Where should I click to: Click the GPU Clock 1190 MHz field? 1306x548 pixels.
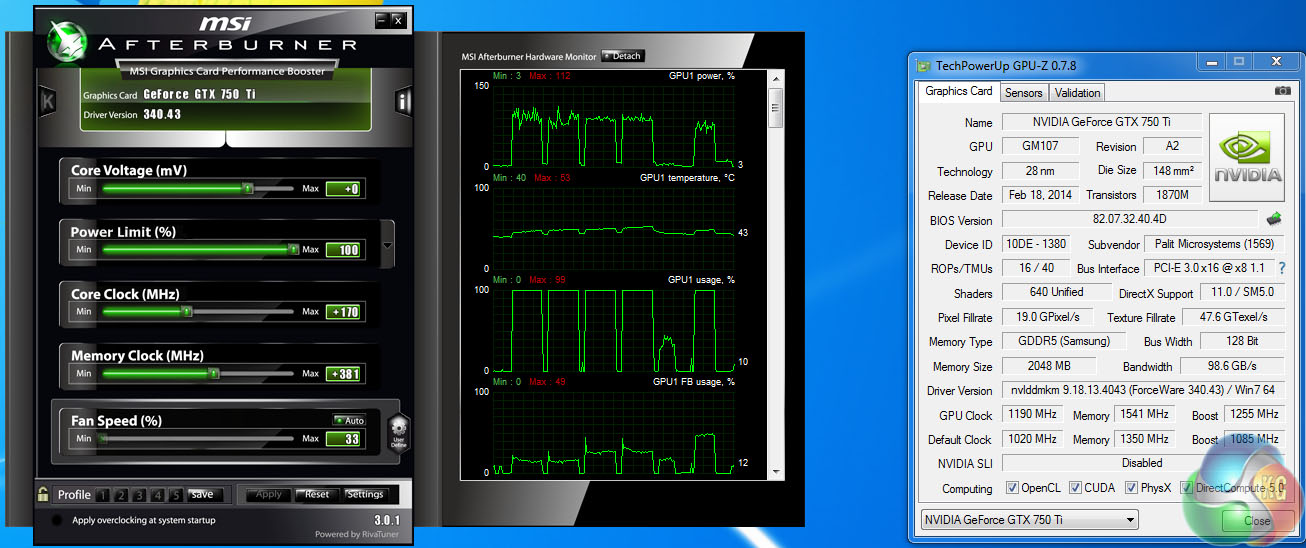[x=1032, y=414]
